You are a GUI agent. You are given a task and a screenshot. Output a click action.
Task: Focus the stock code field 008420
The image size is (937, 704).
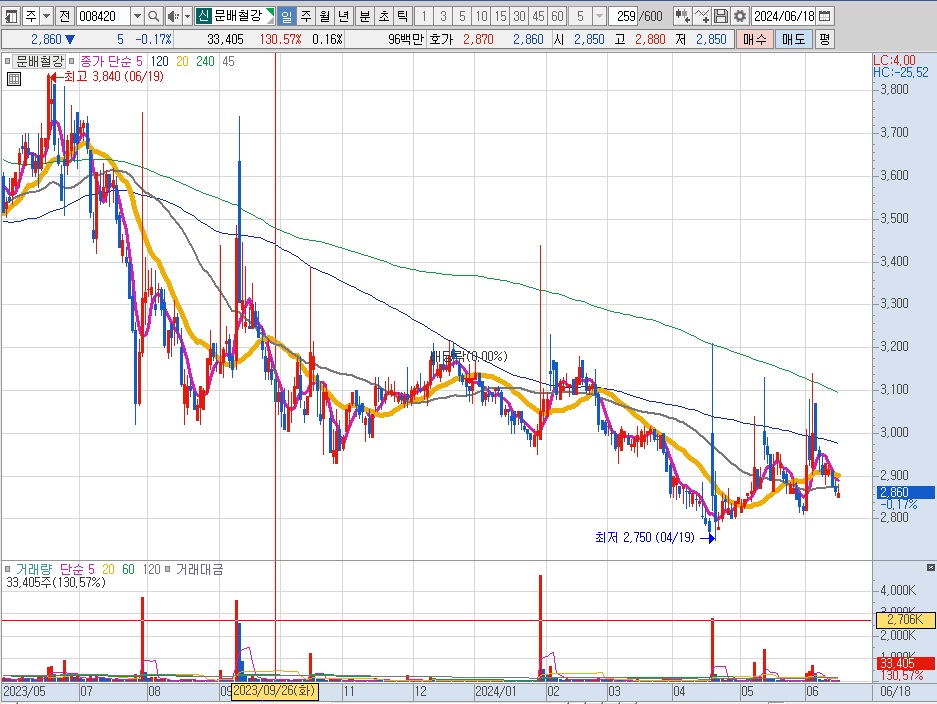point(103,16)
